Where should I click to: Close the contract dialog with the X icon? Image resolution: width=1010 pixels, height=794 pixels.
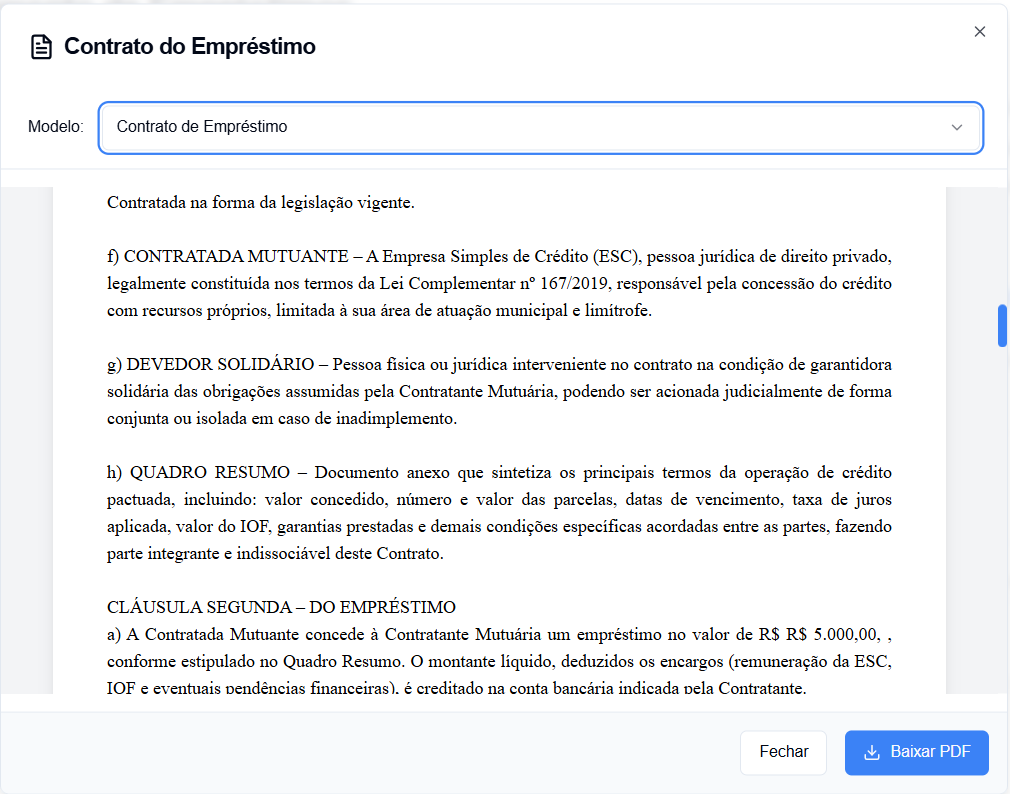tap(980, 32)
